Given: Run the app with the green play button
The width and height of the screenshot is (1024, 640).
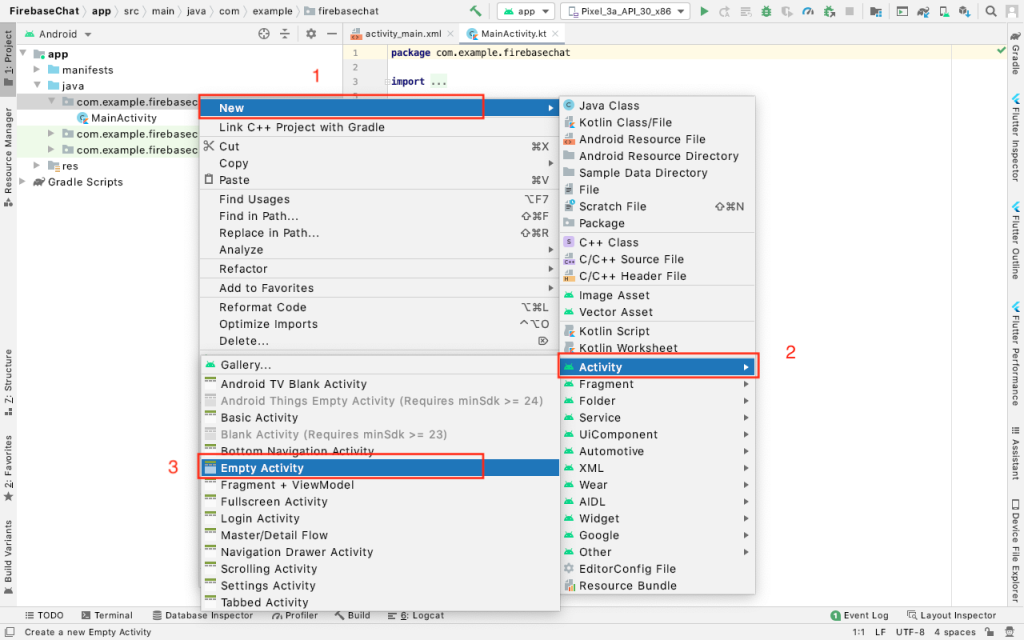Looking at the screenshot, I should click(x=704, y=11).
